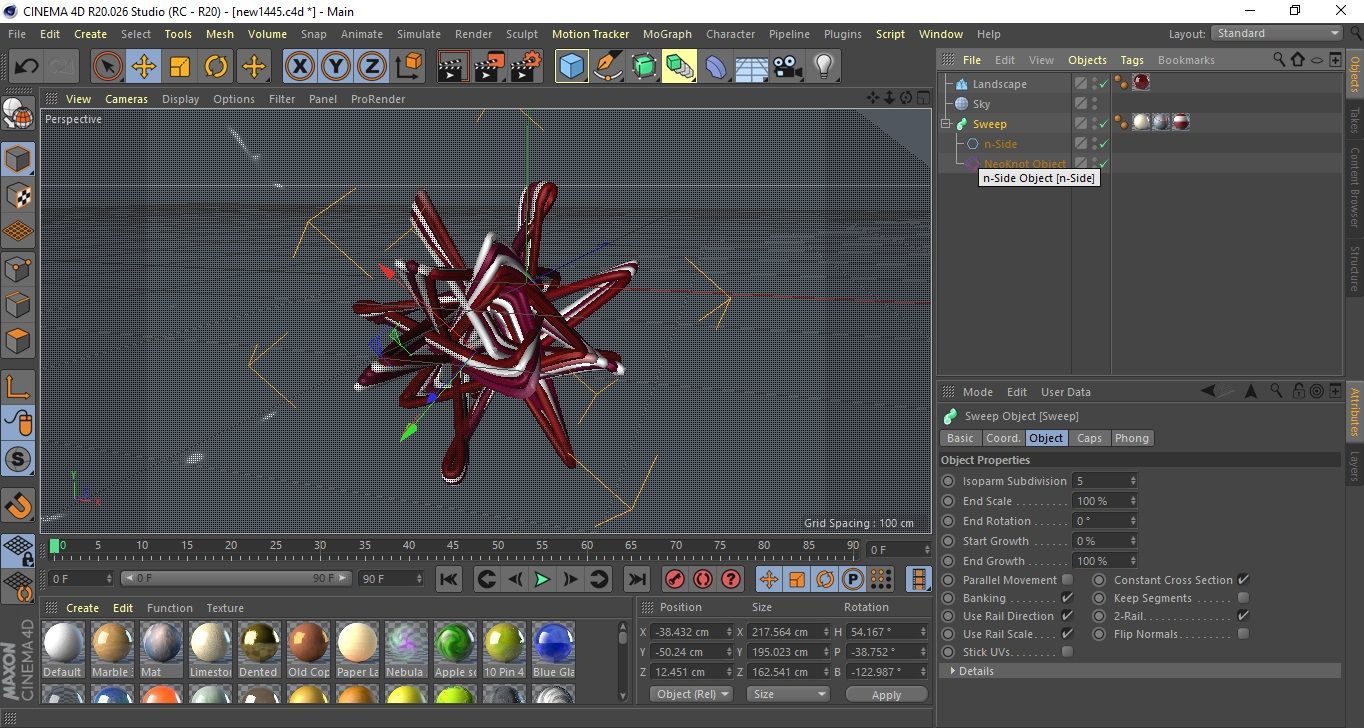The height and width of the screenshot is (728, 1364).
Task: Enable the Parallel Movement checkbox
Action: (1067, 580)
